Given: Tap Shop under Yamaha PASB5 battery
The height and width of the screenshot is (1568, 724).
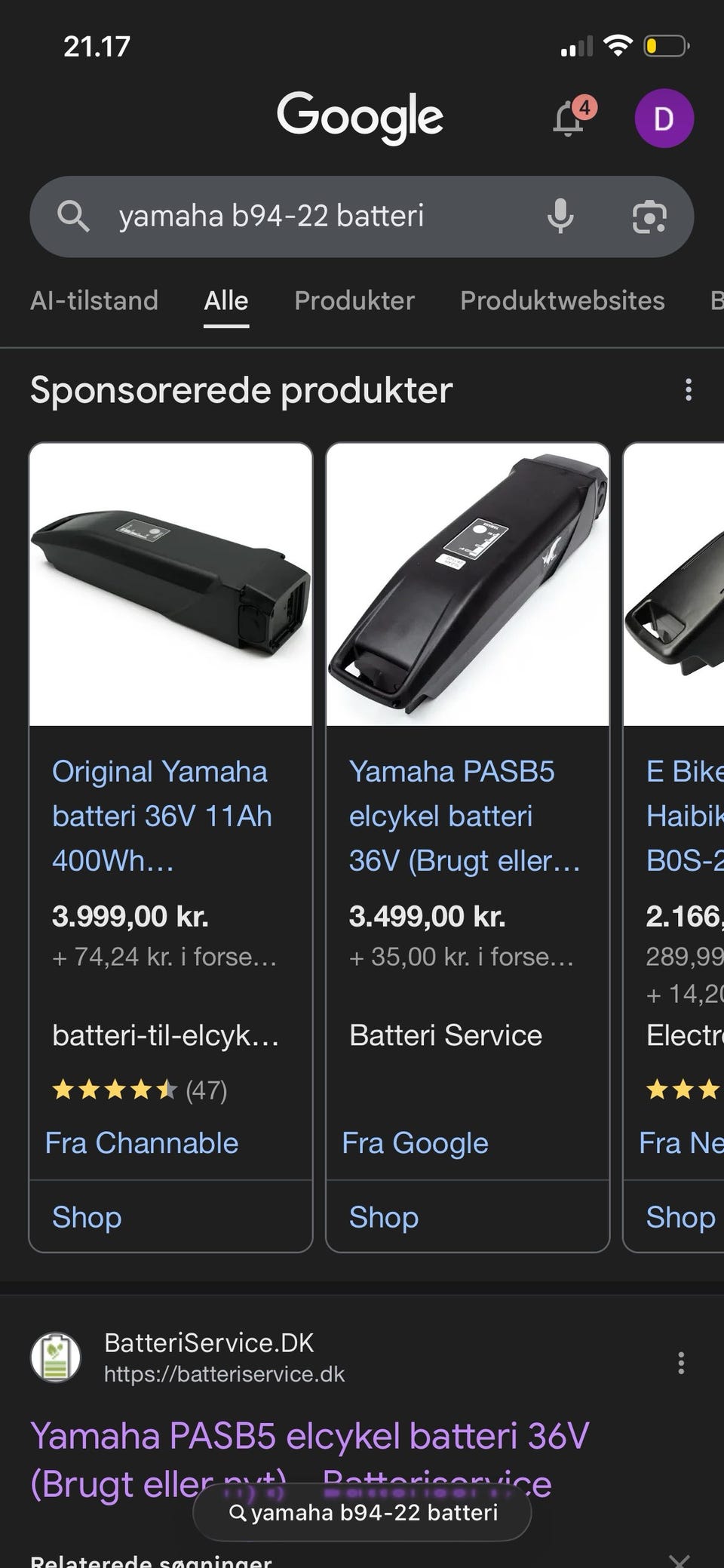Looking at the screenshot, I should point(384,1217).
